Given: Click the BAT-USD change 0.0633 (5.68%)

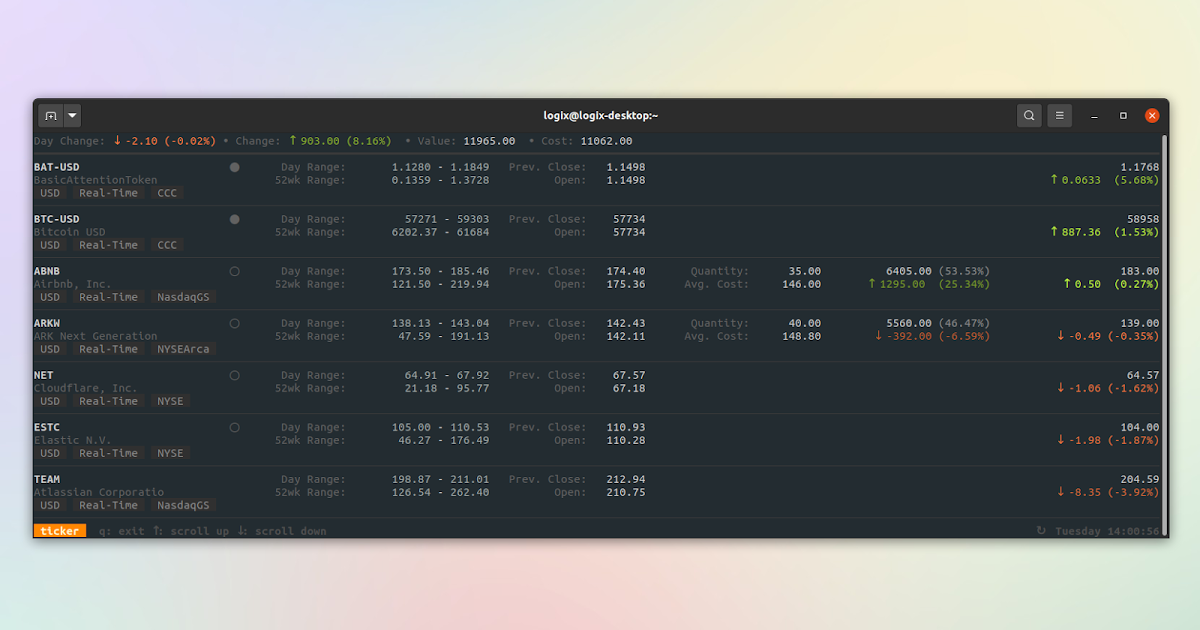Looking at the screenshot, I should [x=1104, y=180].
